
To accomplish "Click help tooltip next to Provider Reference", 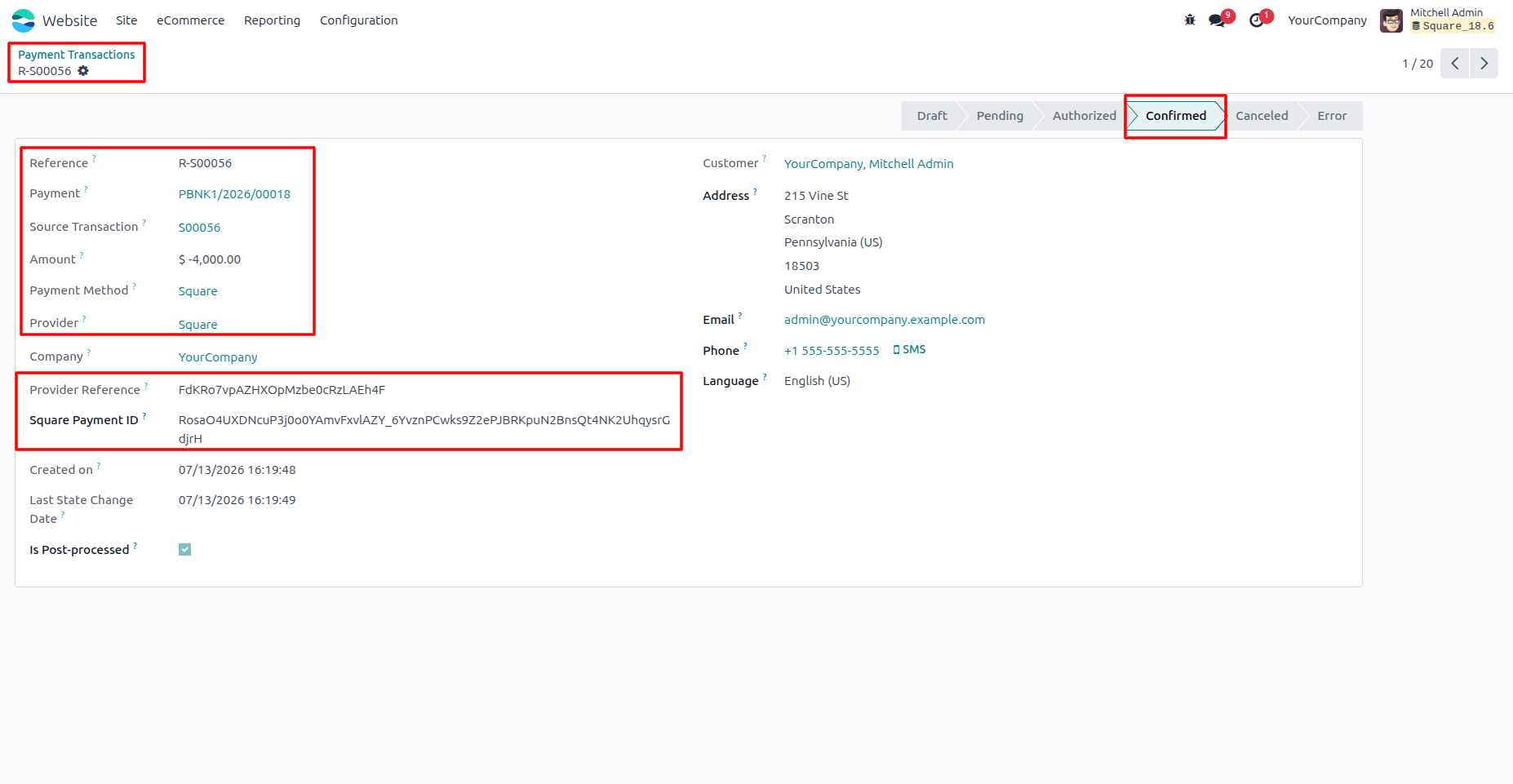I will 146,385.
